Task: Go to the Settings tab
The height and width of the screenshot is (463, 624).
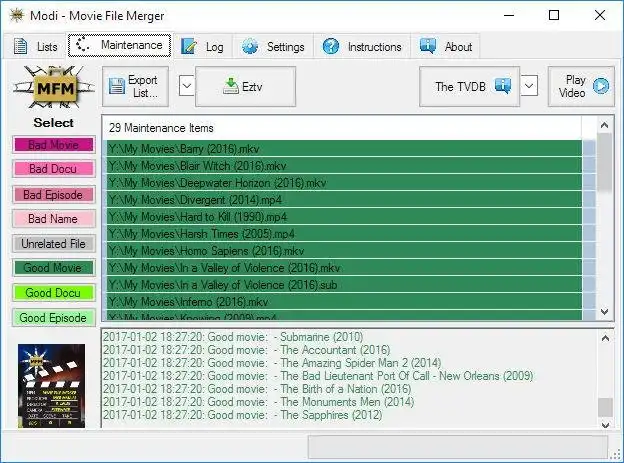Action: click(273, 47)
